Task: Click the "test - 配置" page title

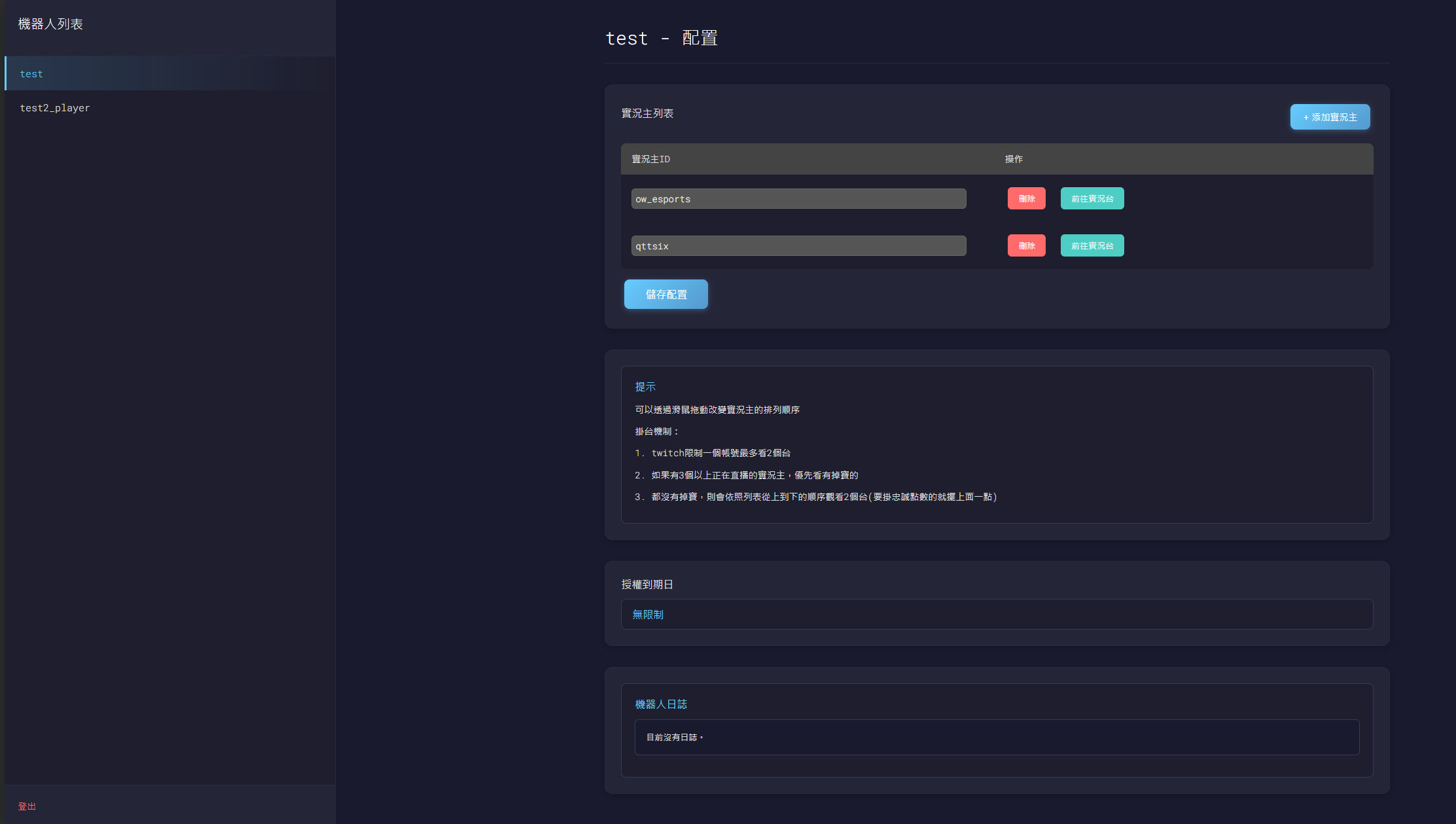Action: 662,38
